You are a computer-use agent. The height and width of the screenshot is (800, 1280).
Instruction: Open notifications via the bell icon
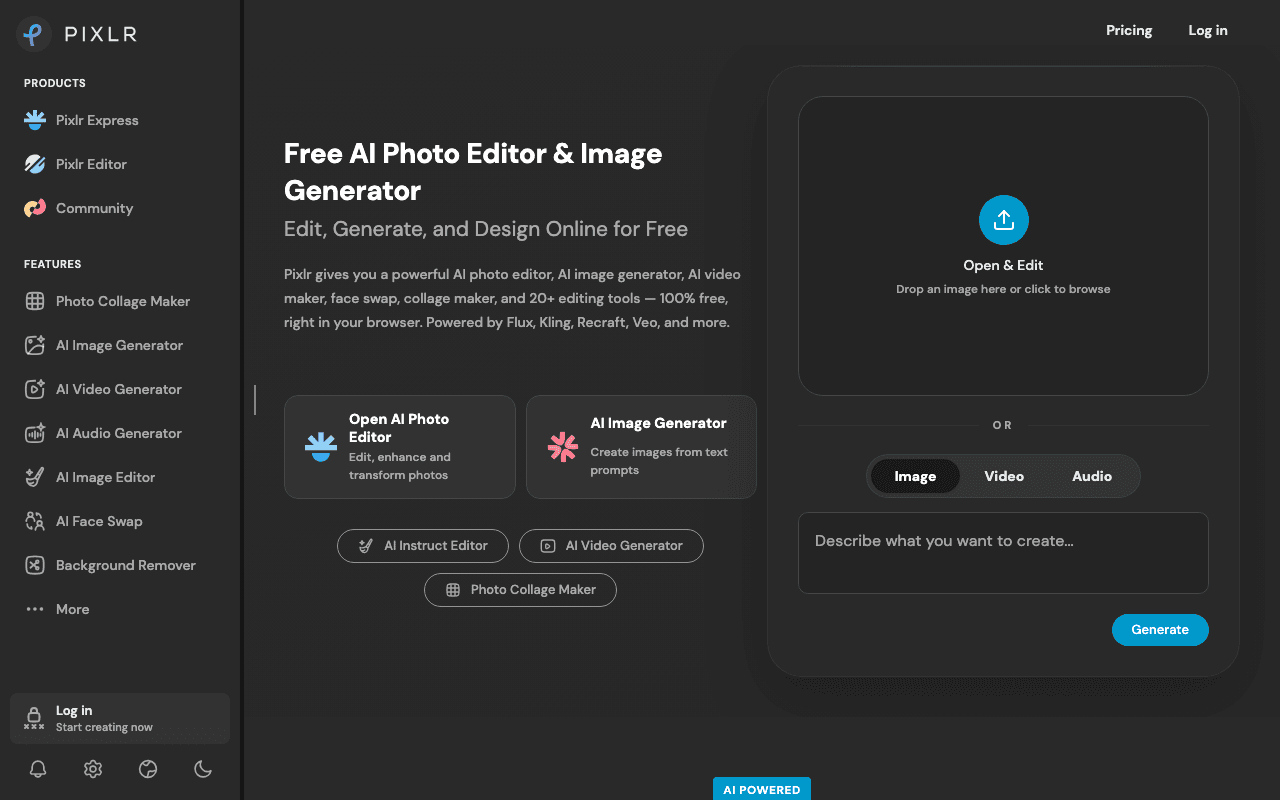pos(38,769)
